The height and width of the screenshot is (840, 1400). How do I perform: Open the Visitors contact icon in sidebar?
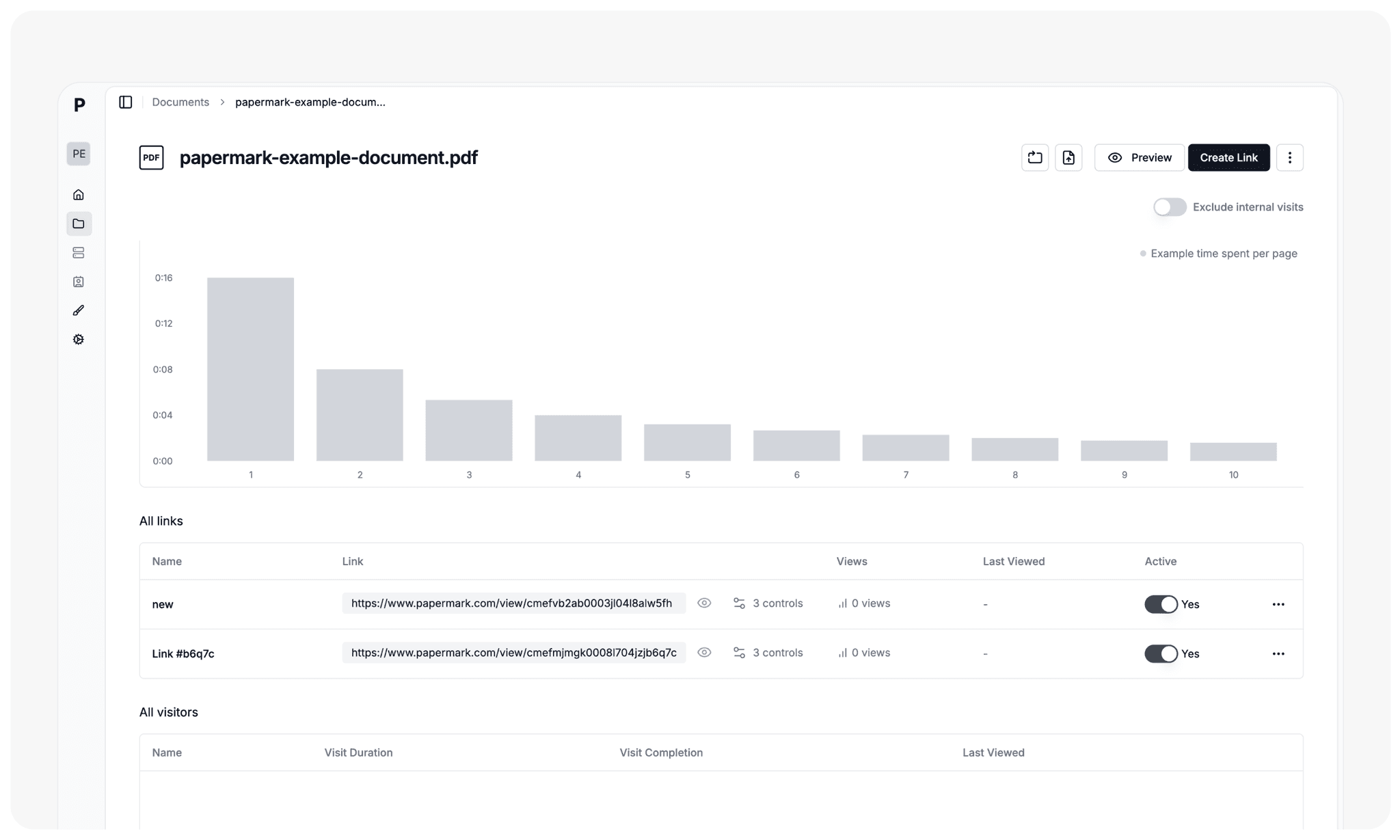pyautogui.click(x=79, y=282)
